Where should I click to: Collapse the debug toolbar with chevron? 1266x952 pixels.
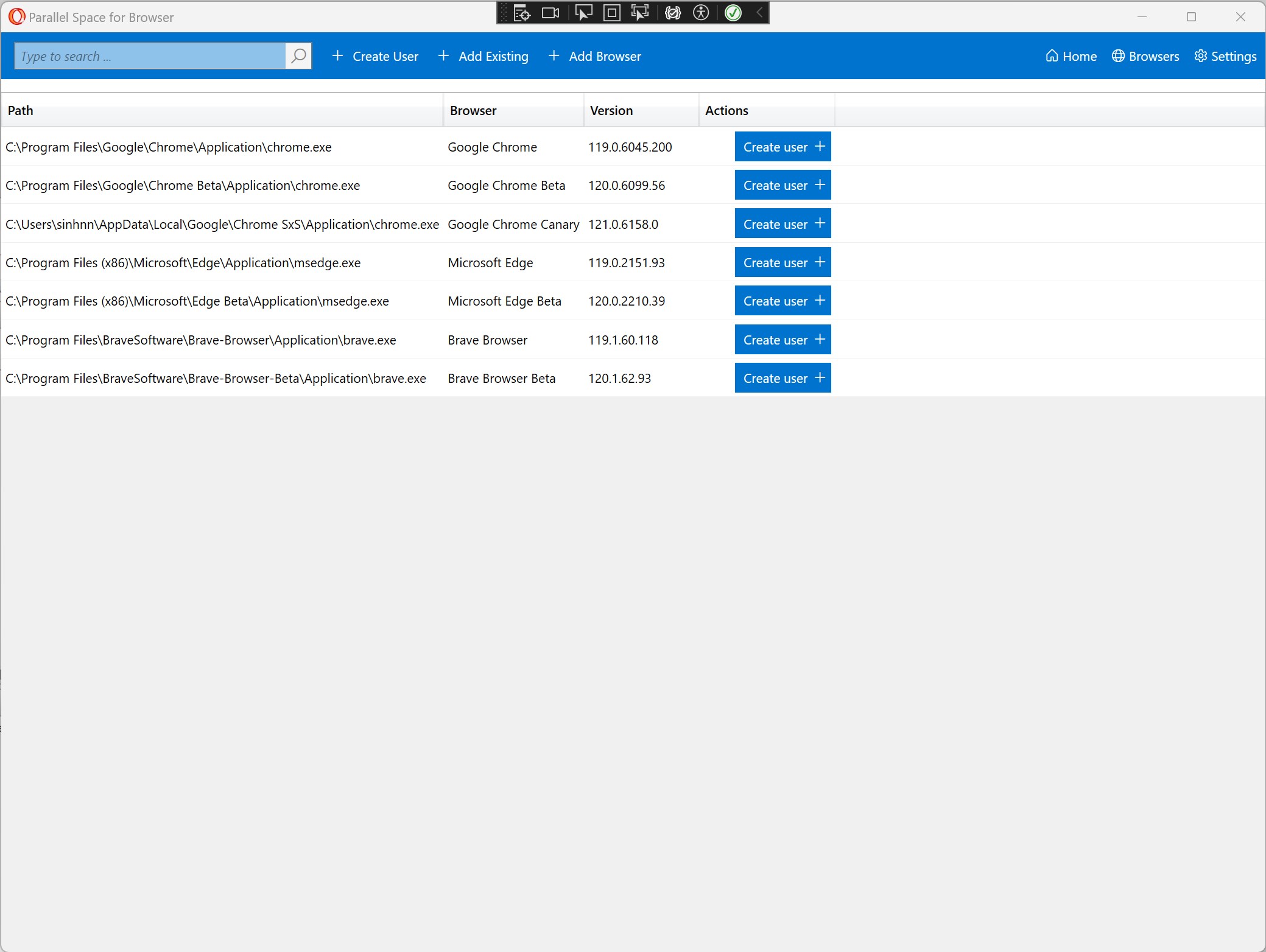point(759,13)
